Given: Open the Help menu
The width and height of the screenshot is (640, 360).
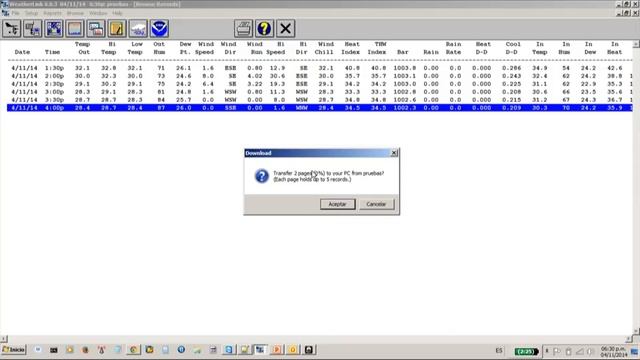Looking at the screenshot, I should 118,13.
